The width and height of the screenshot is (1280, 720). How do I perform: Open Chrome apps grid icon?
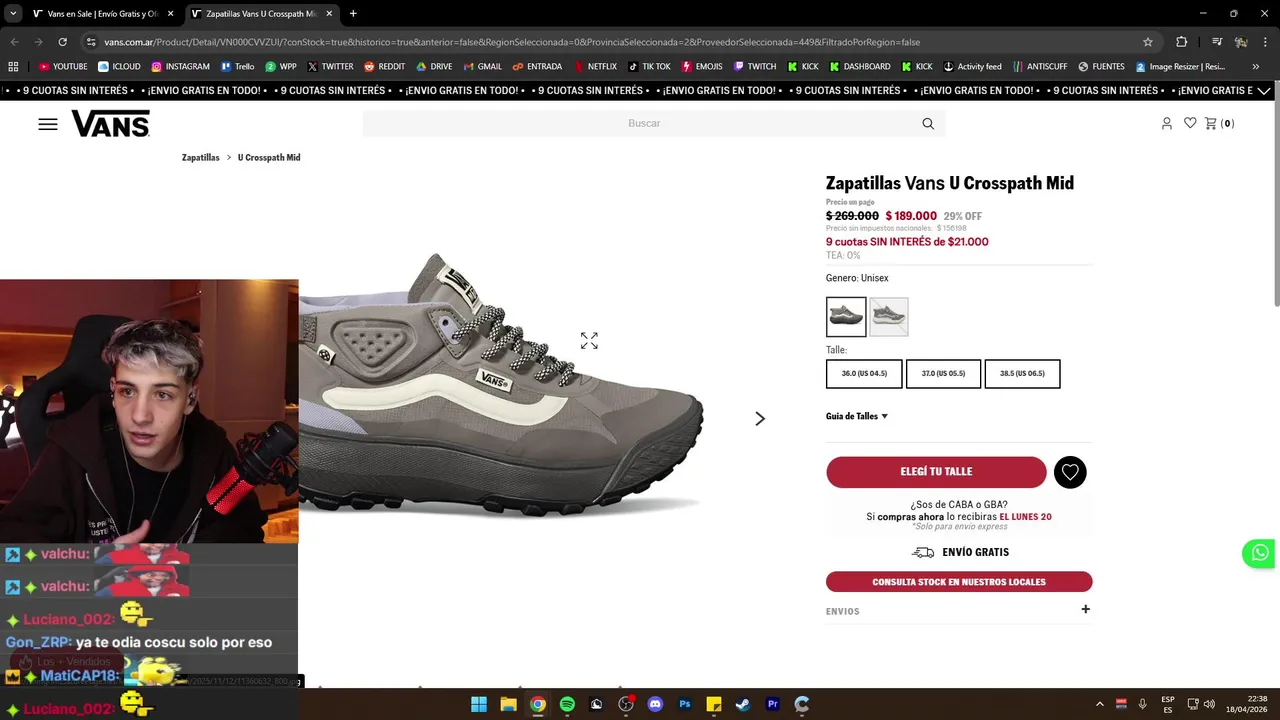click(x=13, y=67)
